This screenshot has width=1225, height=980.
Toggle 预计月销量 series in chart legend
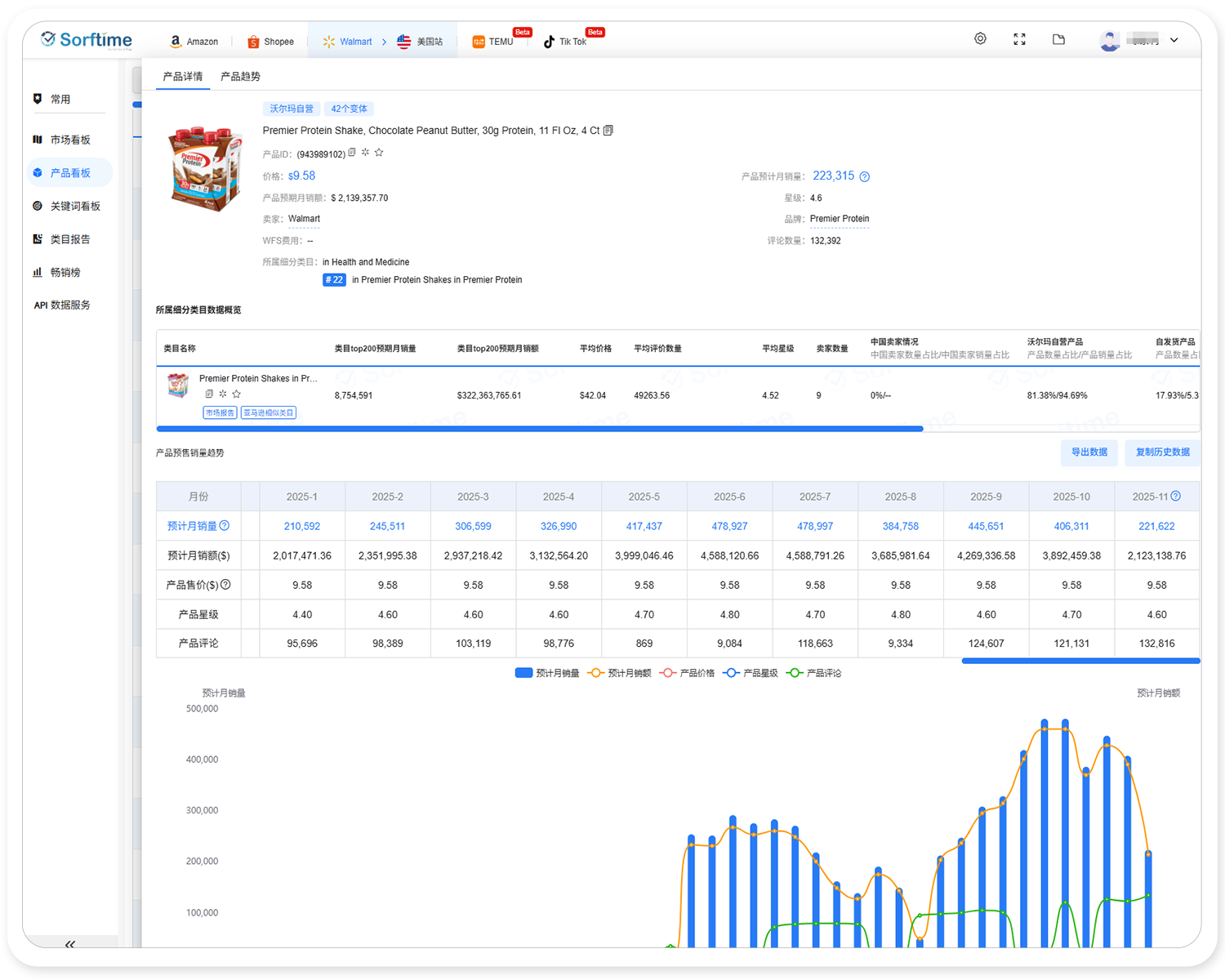pyautogui.click(x=547, y=673)
